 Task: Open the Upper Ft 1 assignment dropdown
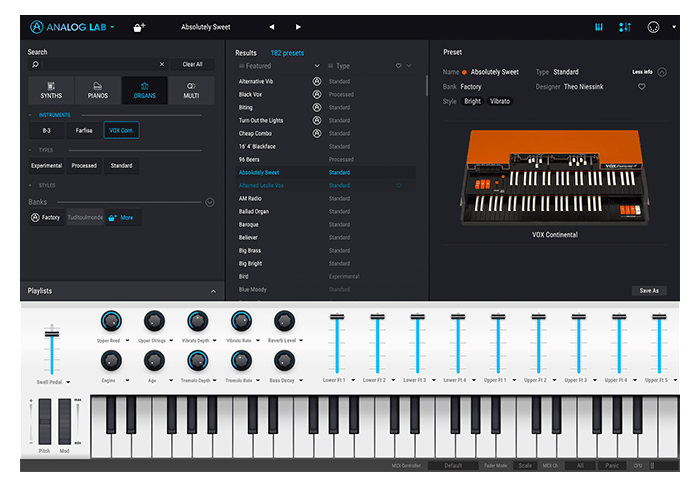(514, 380)
